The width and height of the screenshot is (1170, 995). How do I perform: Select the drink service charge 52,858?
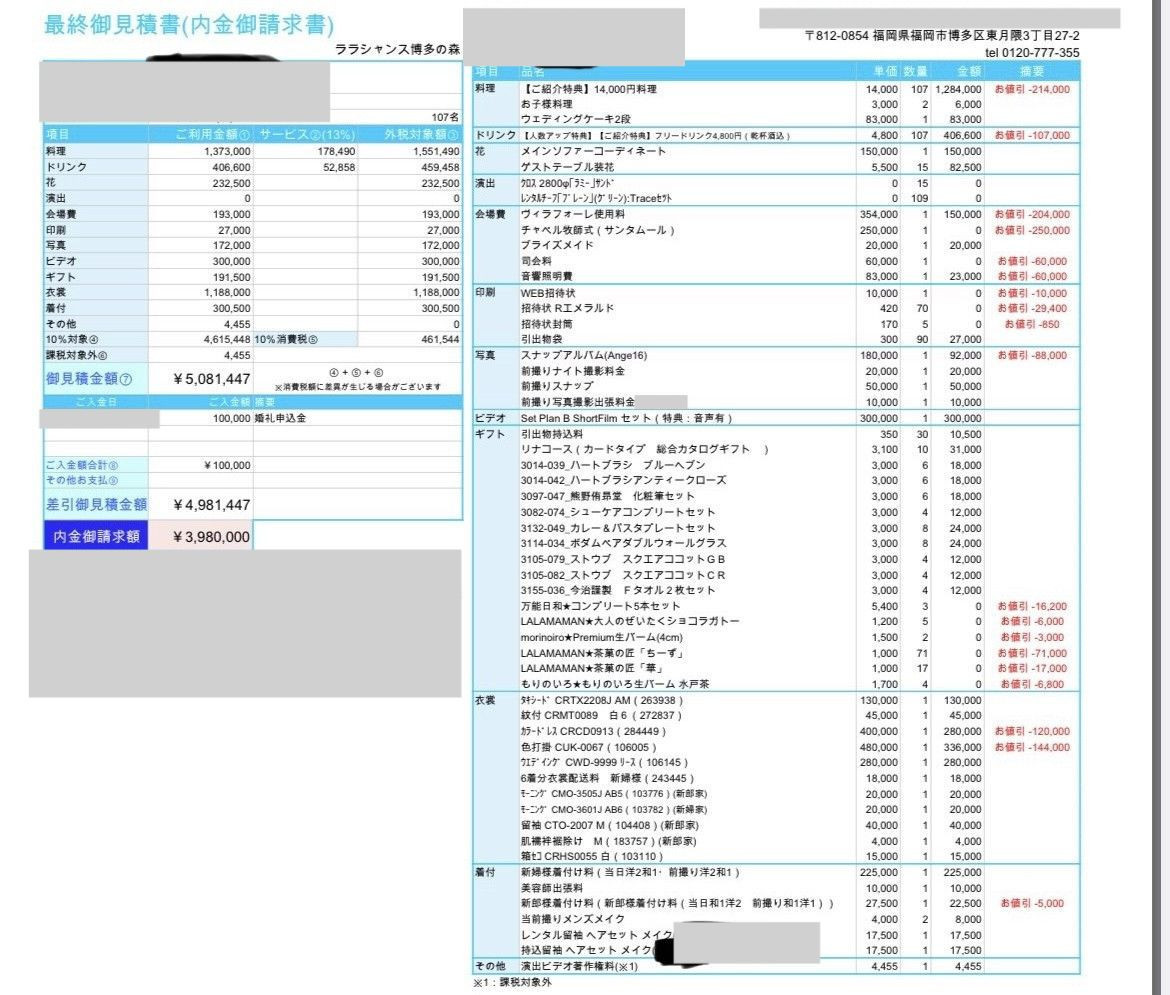(x=339, y=167)
